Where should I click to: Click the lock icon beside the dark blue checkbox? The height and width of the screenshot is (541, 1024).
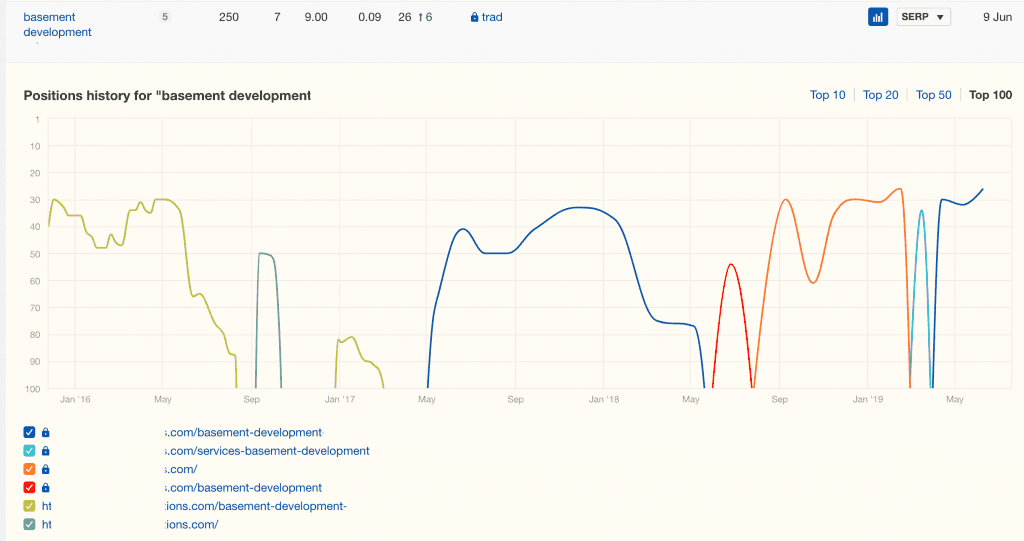tap(46, 433)
